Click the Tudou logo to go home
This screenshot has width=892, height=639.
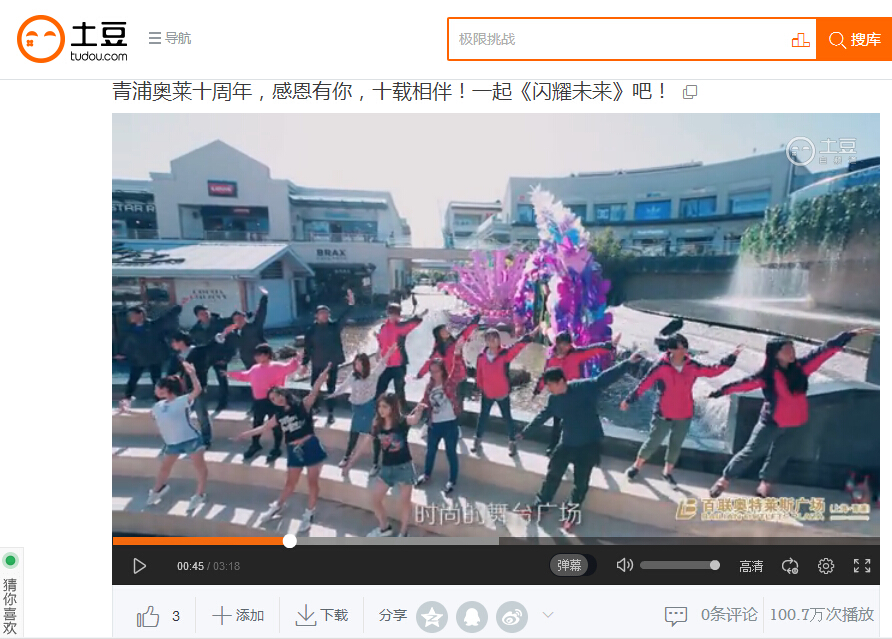coord(72,39)
